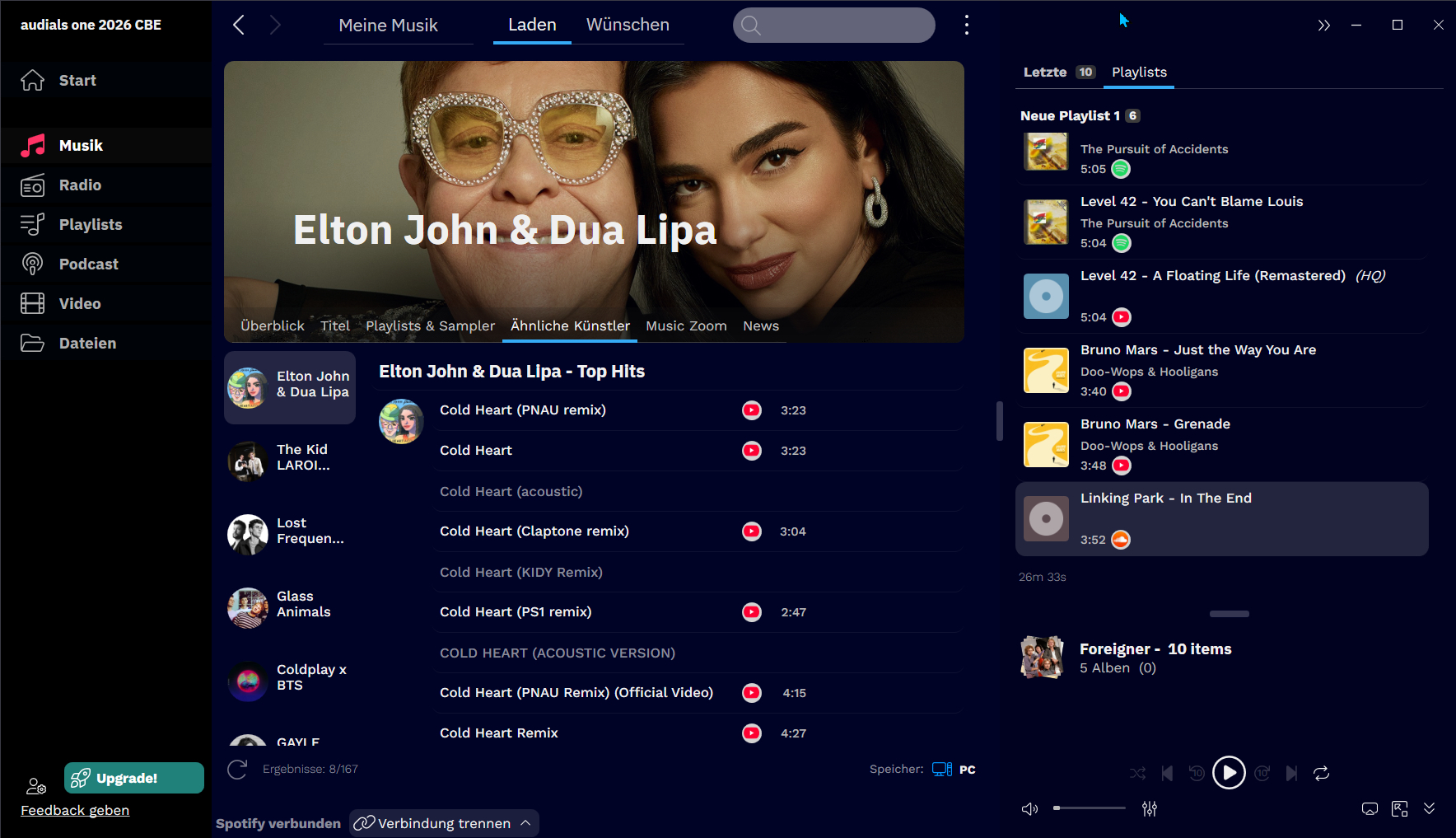Open the three-dot options menu
This screenshot has height=838, width=1456.
pos(966,25)
